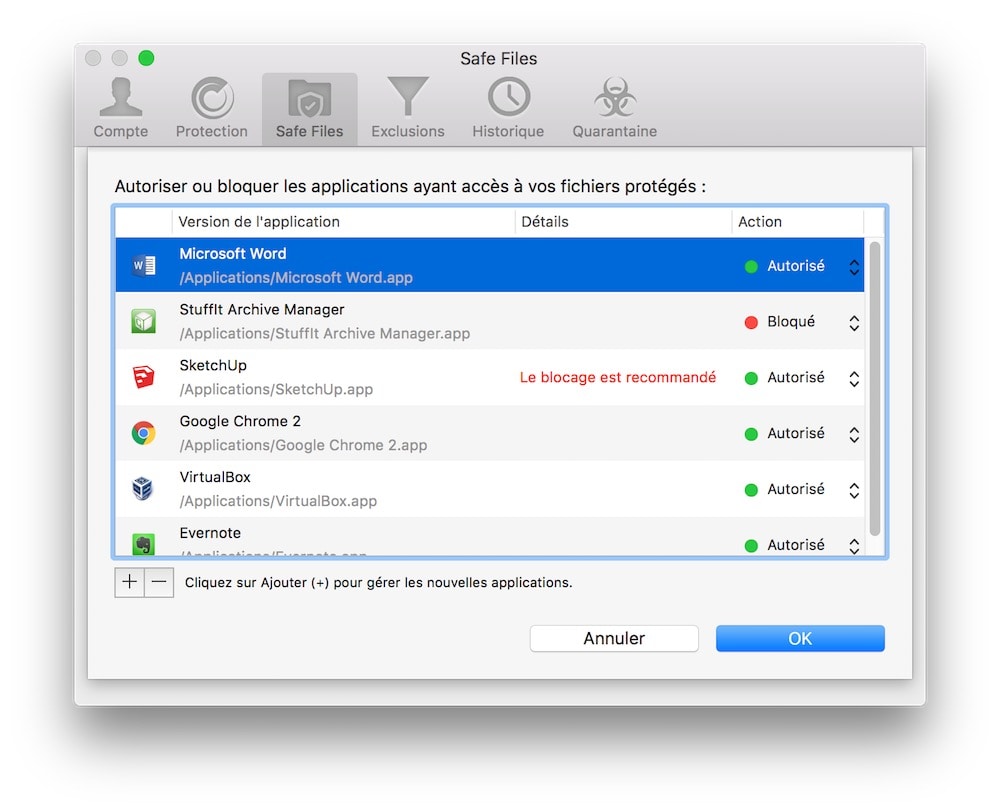1000x812 pixels.
Task: Click the green window zoom button
Action: point(146,58)
